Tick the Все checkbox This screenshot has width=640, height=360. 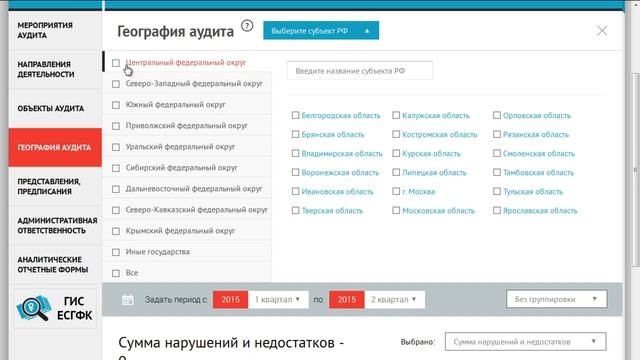click(x=116, y=273)
